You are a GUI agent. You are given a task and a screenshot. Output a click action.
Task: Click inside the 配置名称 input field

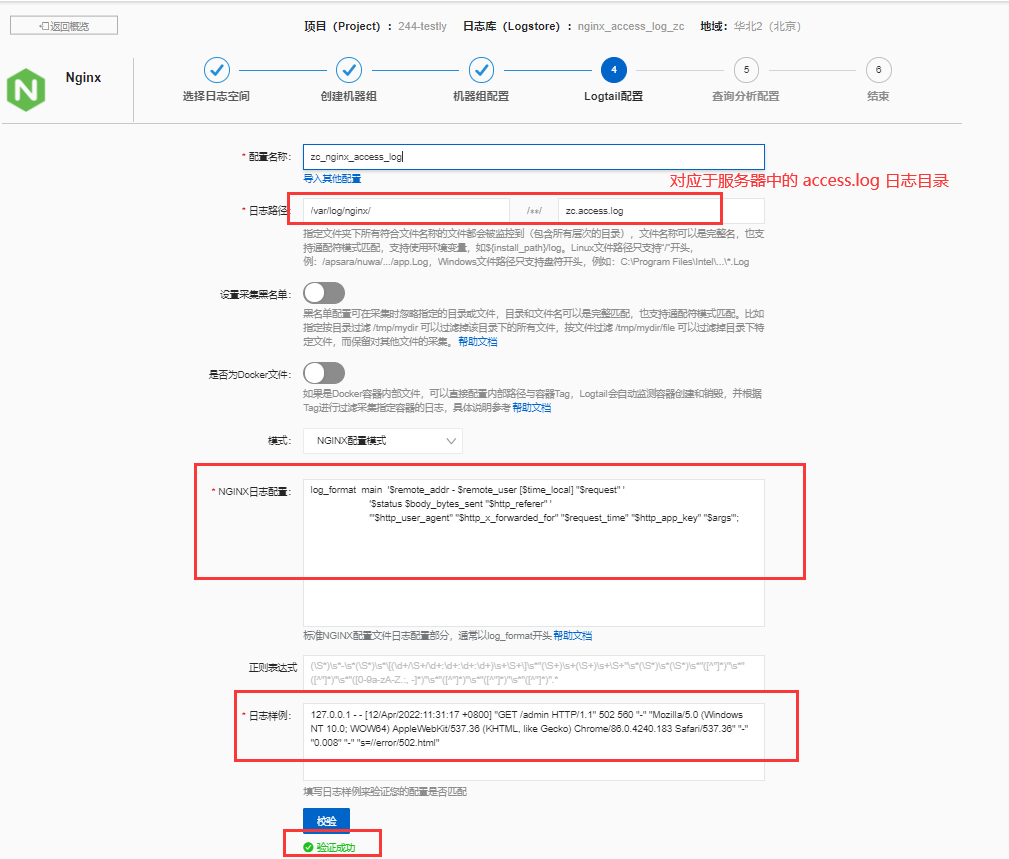(530, 156)
